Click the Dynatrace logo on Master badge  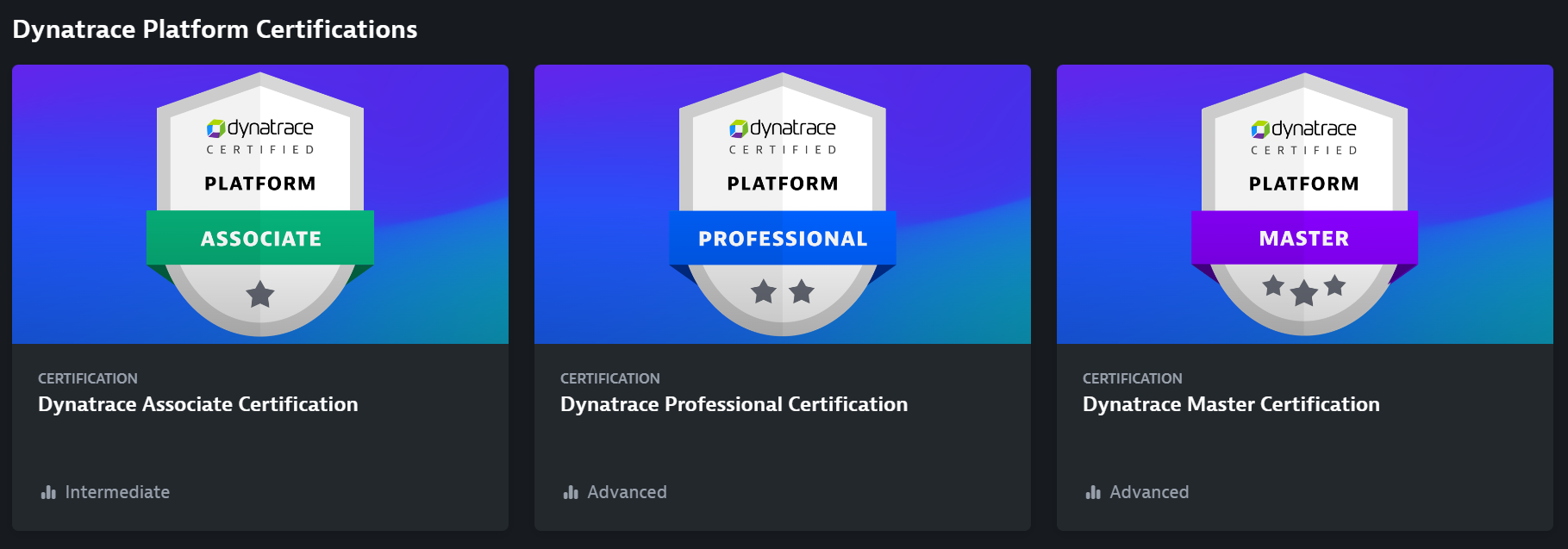pyautogui.click(x=1304, y=129)
